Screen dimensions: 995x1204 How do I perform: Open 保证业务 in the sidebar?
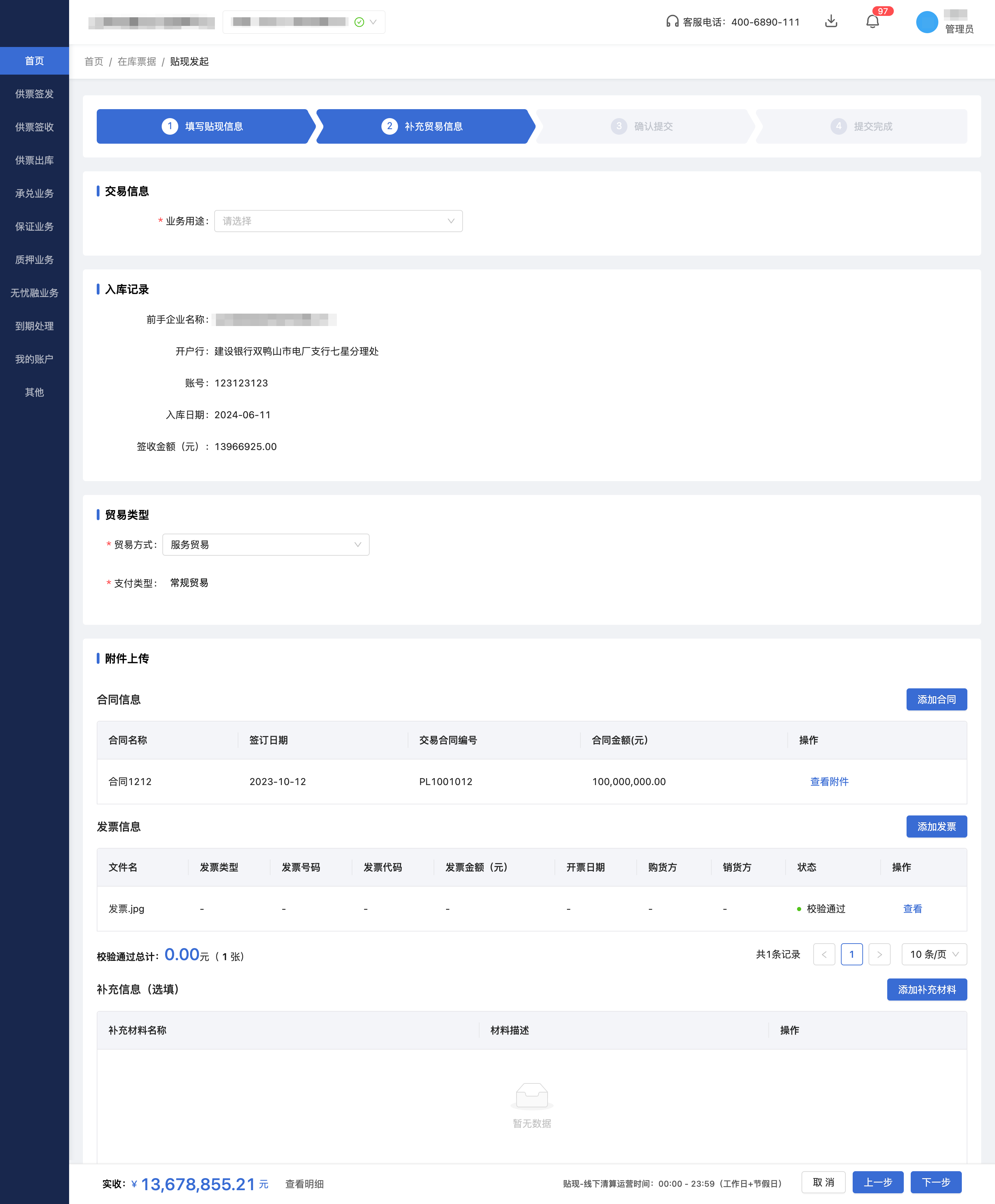click(35, 226)
